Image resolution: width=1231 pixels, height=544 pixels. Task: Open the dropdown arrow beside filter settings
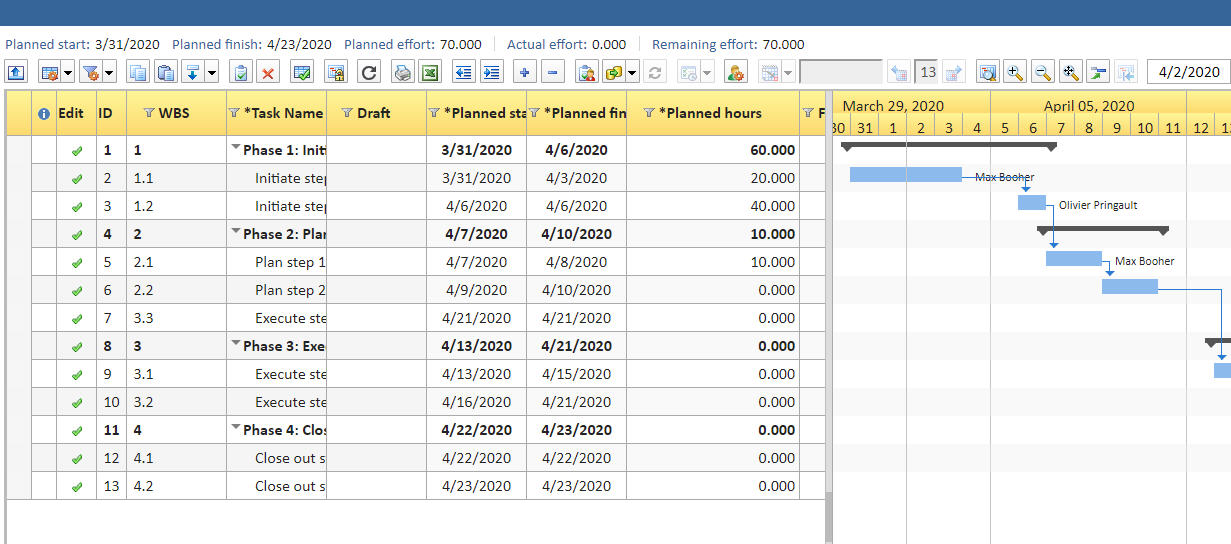[x=109, y=72]
